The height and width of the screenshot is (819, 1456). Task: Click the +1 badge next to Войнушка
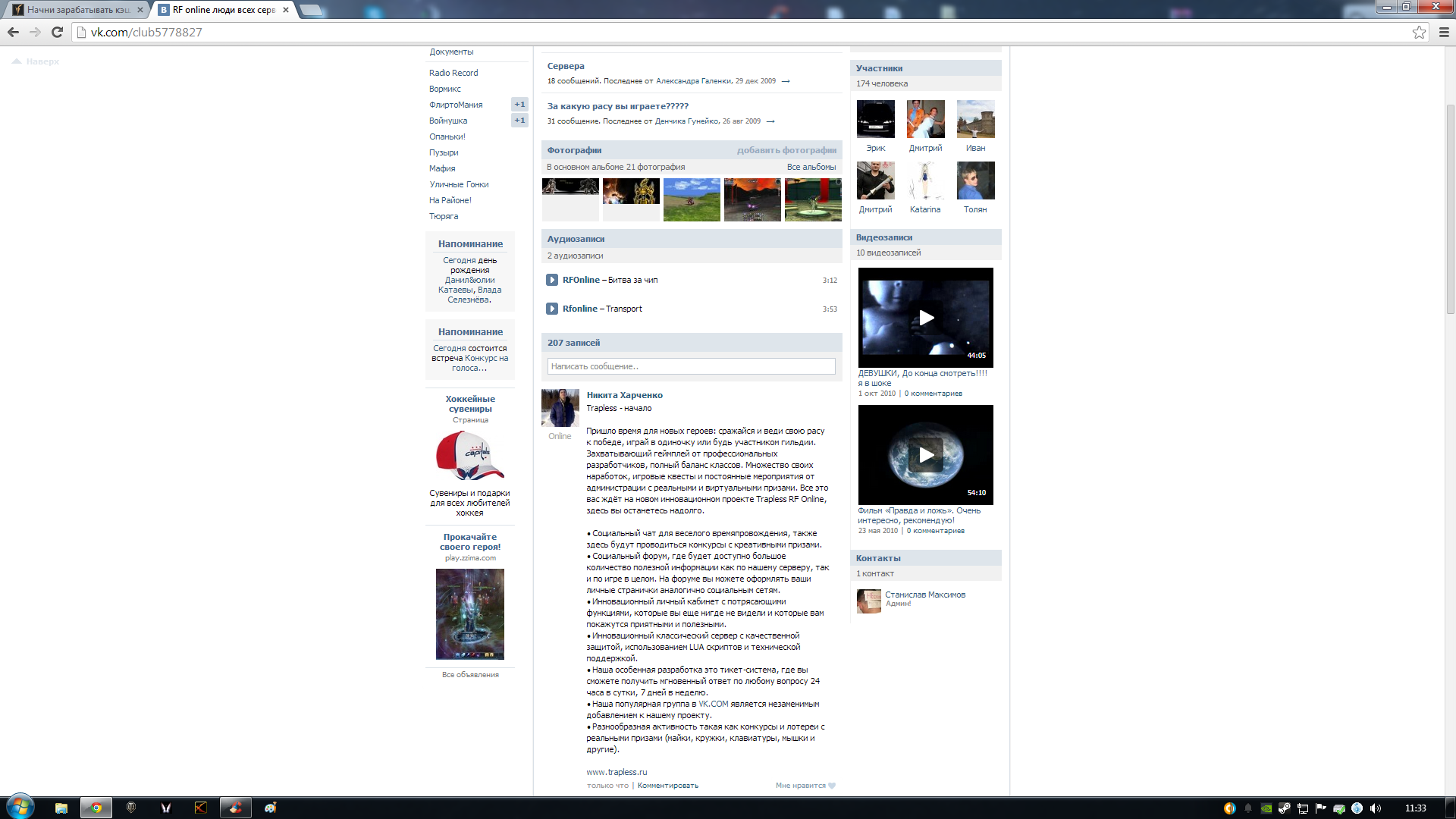click(519, 121)
